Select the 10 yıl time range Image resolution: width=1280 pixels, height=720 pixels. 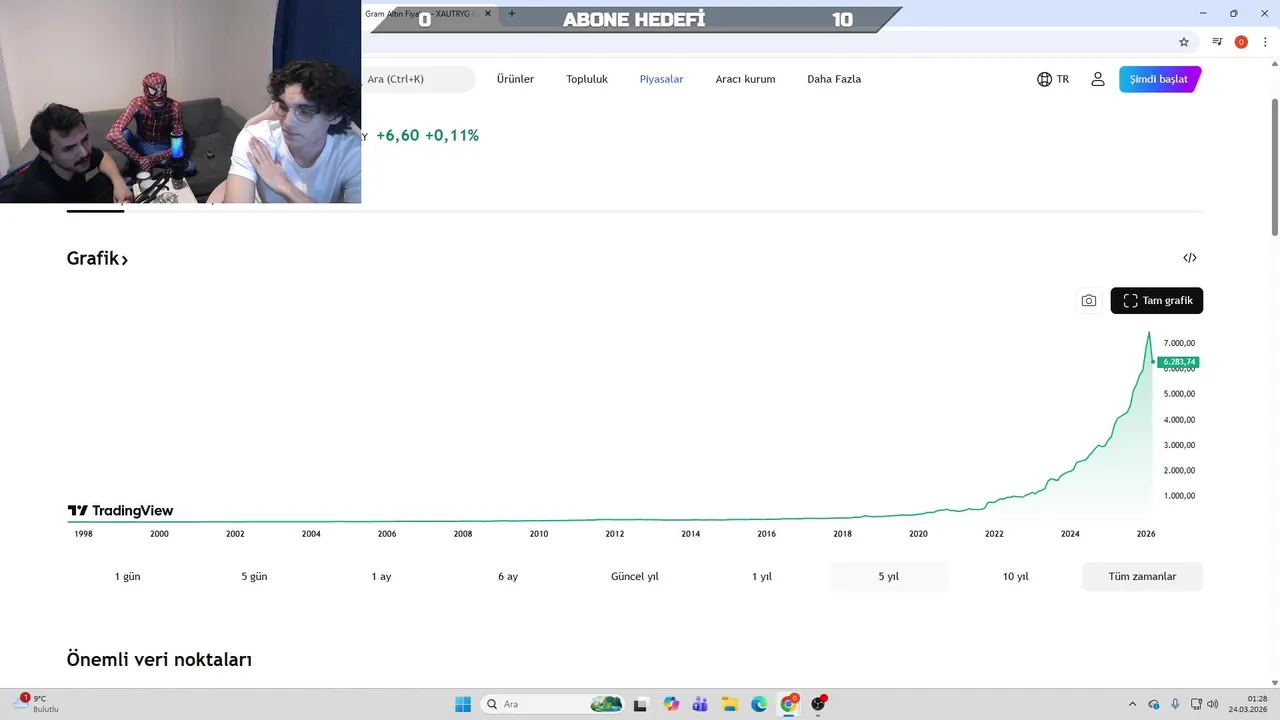(x=1015, y=577)
